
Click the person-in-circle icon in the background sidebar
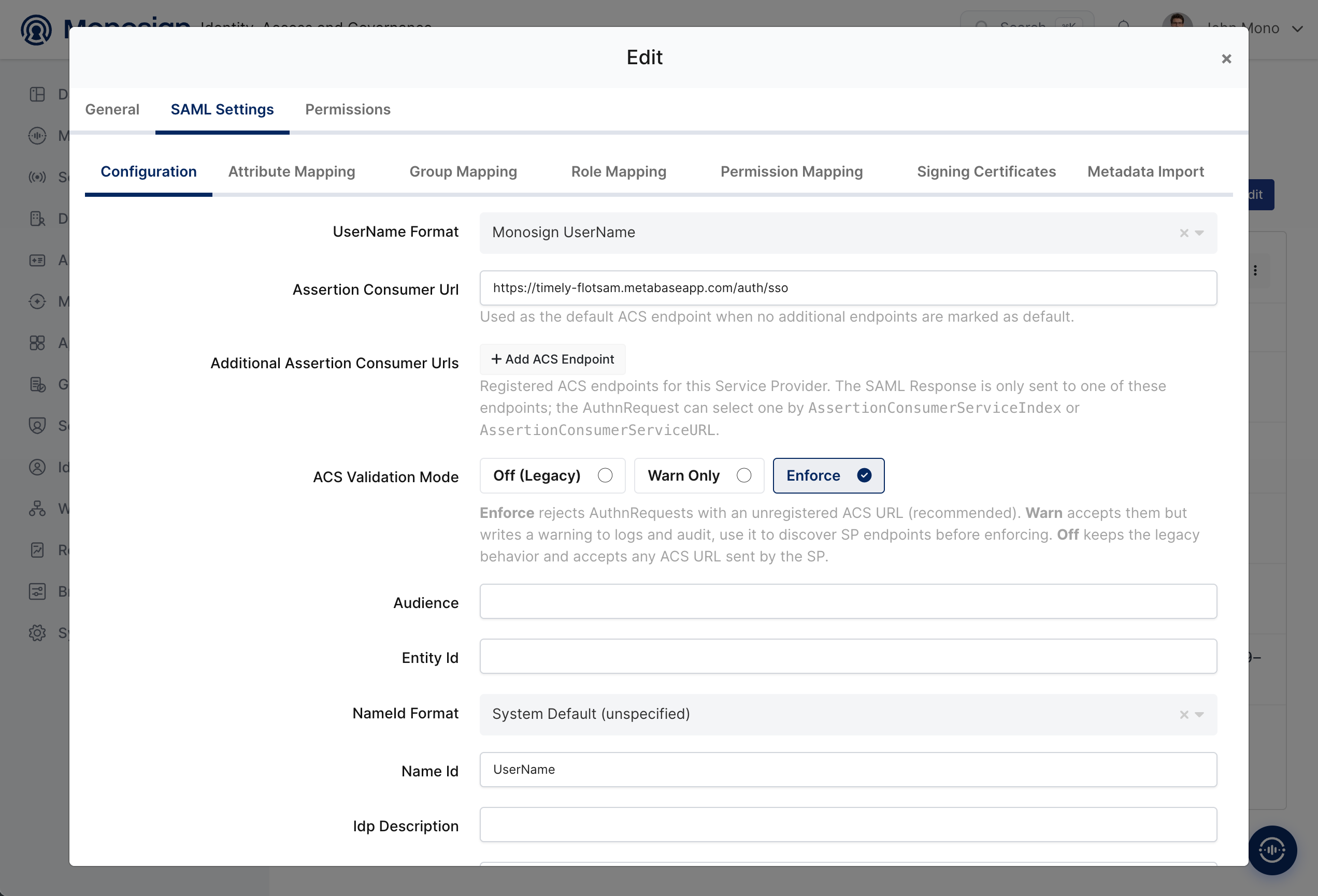(37, 467)
